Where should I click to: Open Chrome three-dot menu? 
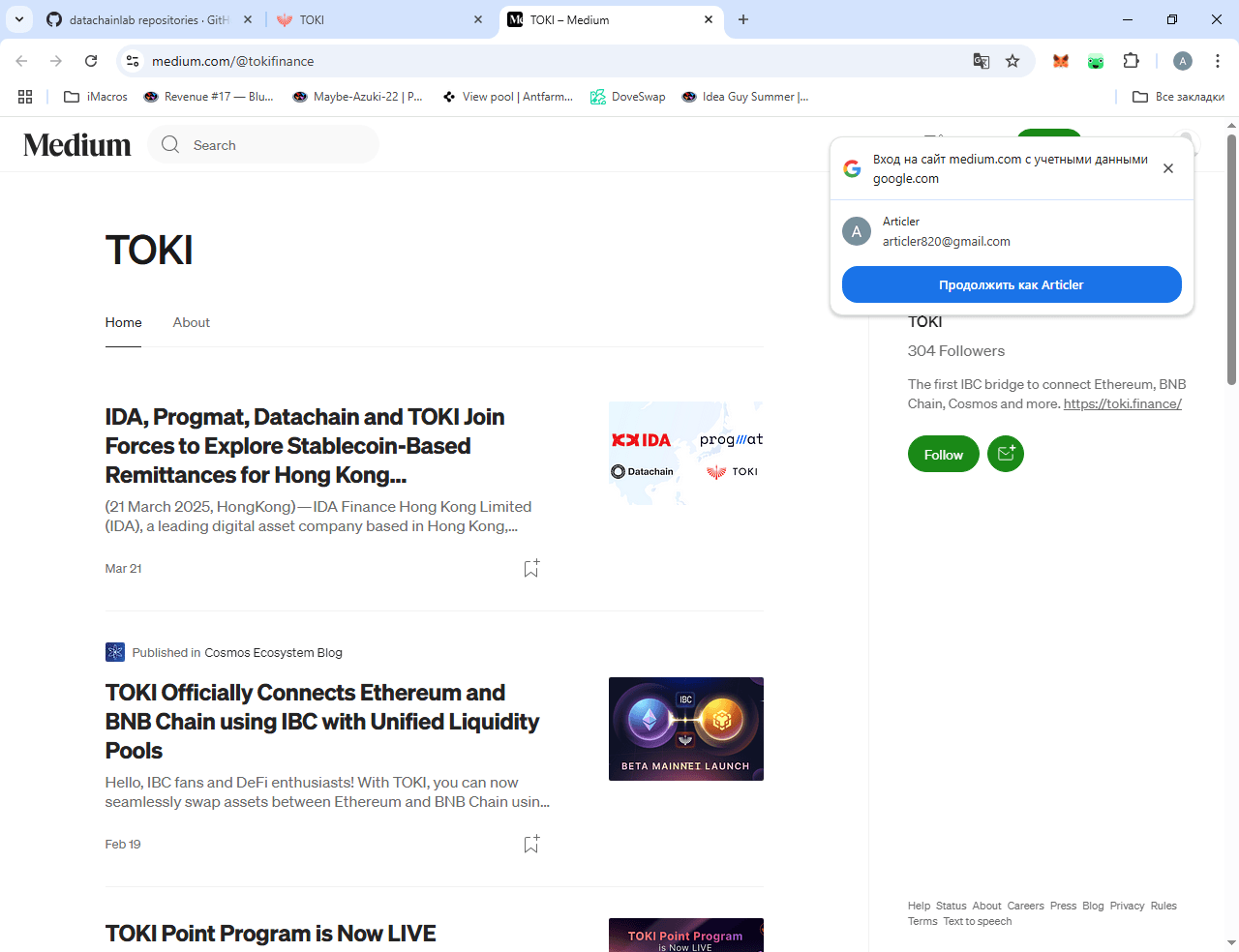point(1218,61)
